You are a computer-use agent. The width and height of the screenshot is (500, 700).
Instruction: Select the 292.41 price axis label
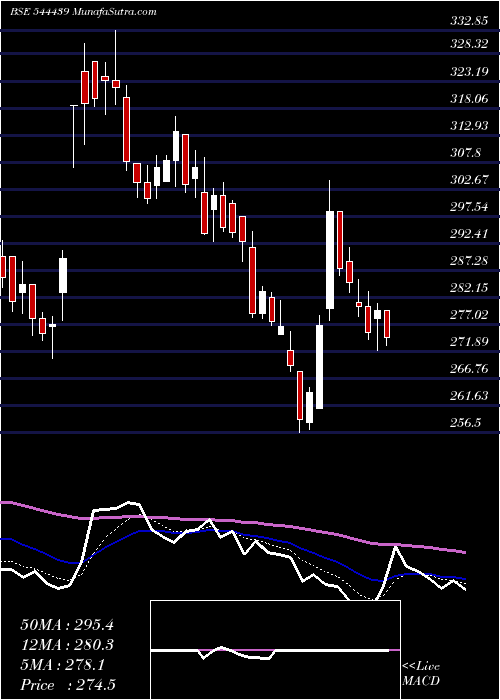coord(468,234)
